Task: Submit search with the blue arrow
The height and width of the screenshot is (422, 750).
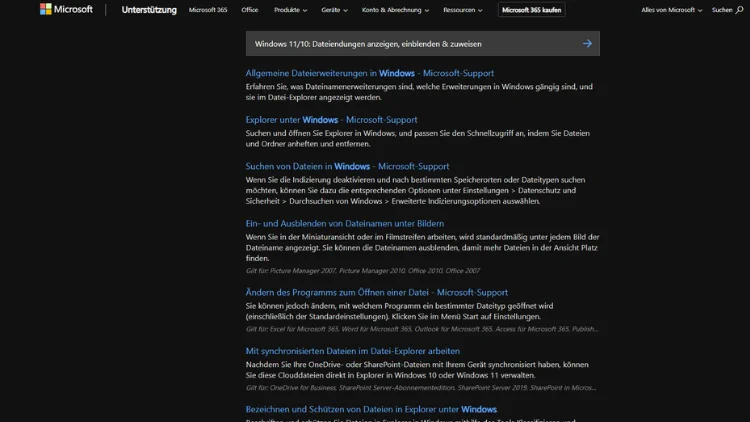Action: pos(587,44)
